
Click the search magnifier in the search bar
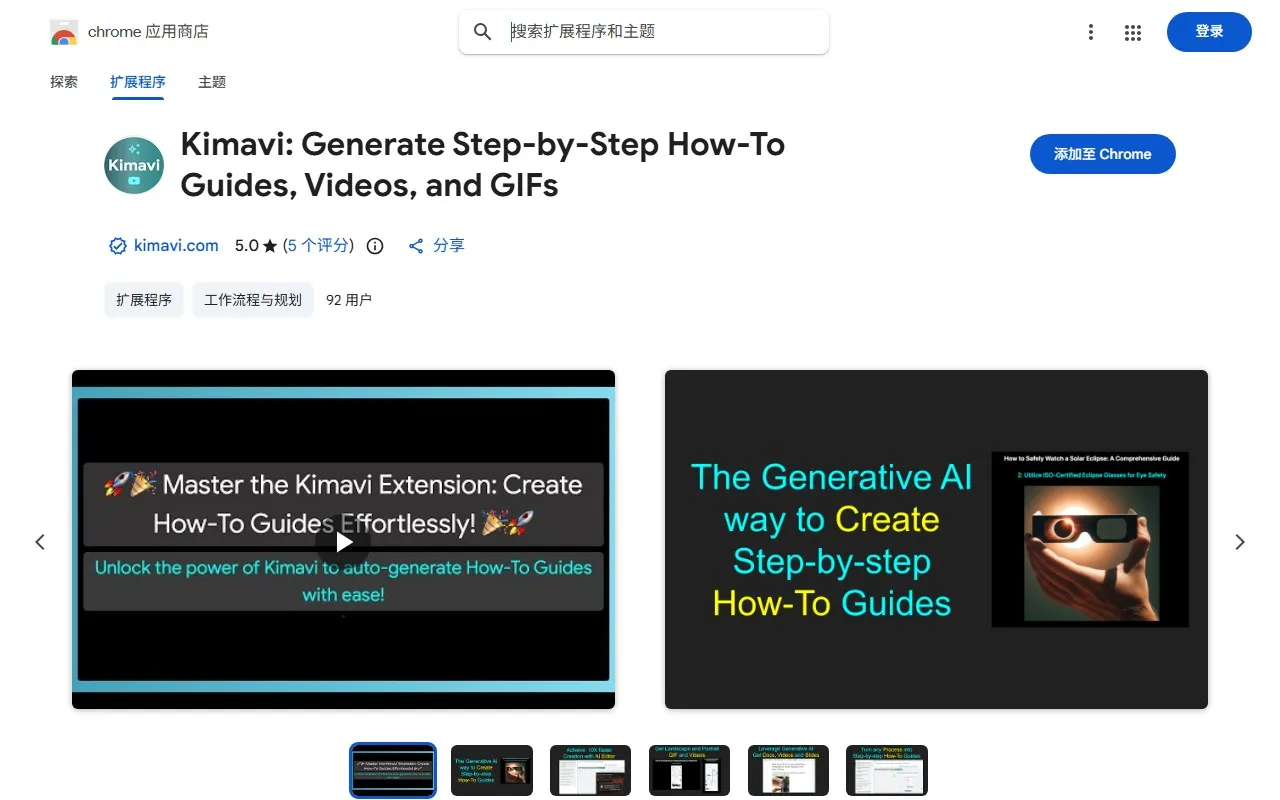(x=482, y=31)
